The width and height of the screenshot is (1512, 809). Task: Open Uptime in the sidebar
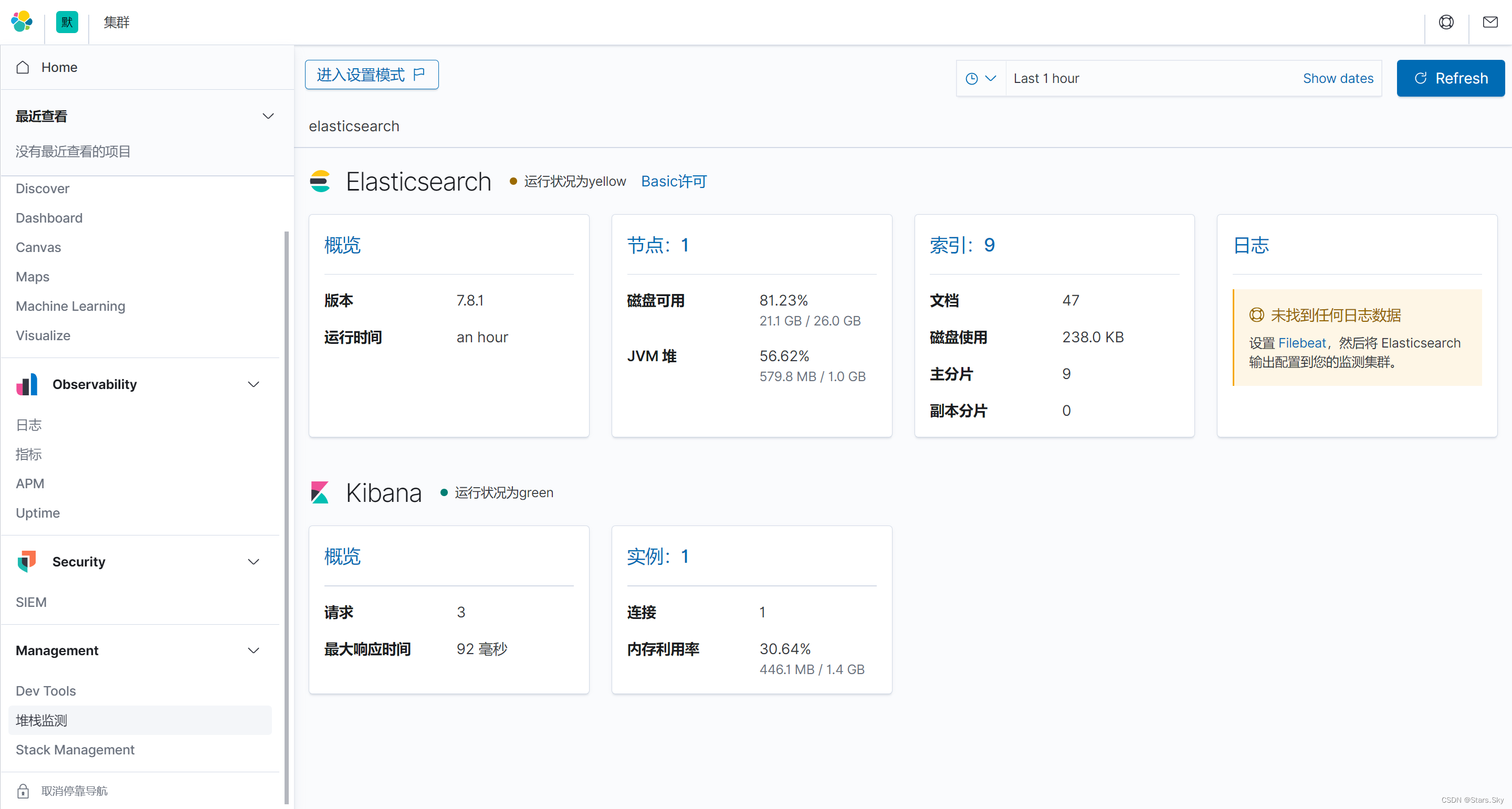pos(38,512)
